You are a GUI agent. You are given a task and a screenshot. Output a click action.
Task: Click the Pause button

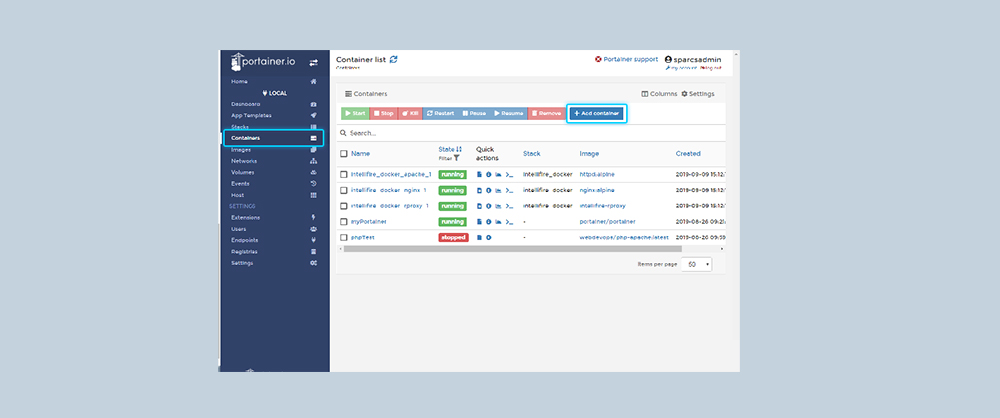474,114
